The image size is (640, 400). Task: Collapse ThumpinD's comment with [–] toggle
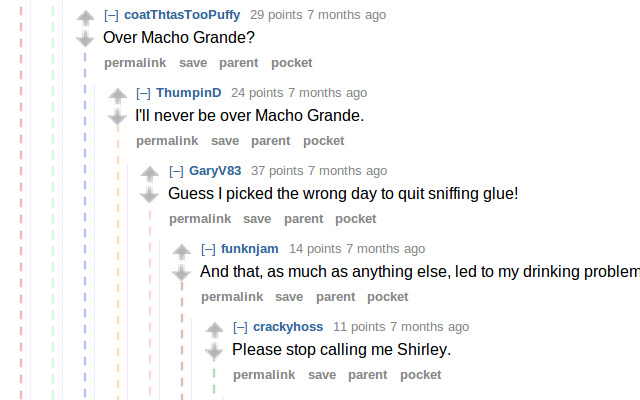coord(143,93)
